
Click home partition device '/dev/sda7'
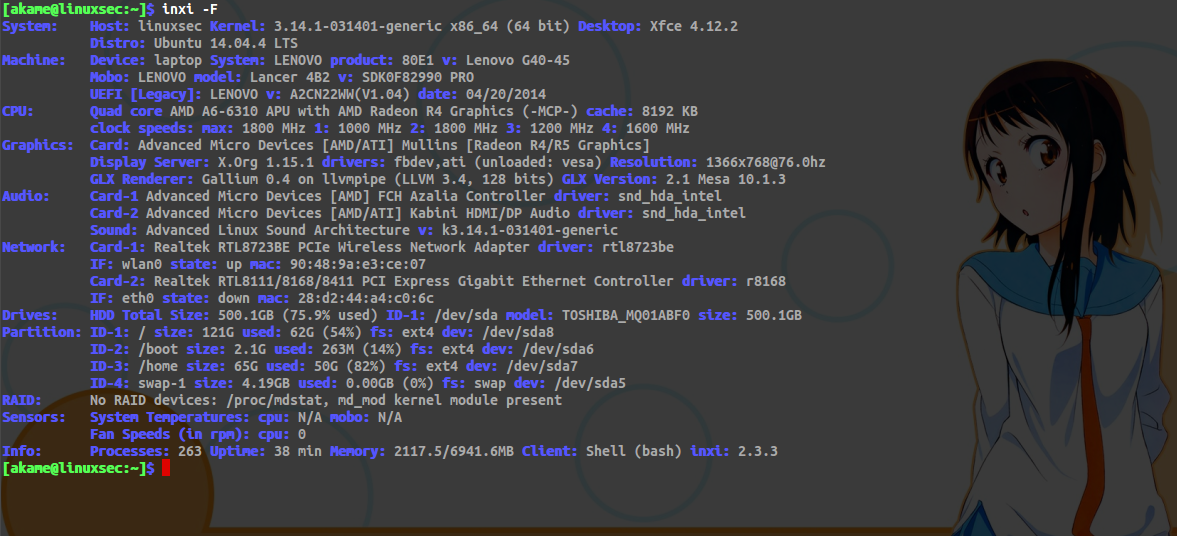tap(543, 366)
